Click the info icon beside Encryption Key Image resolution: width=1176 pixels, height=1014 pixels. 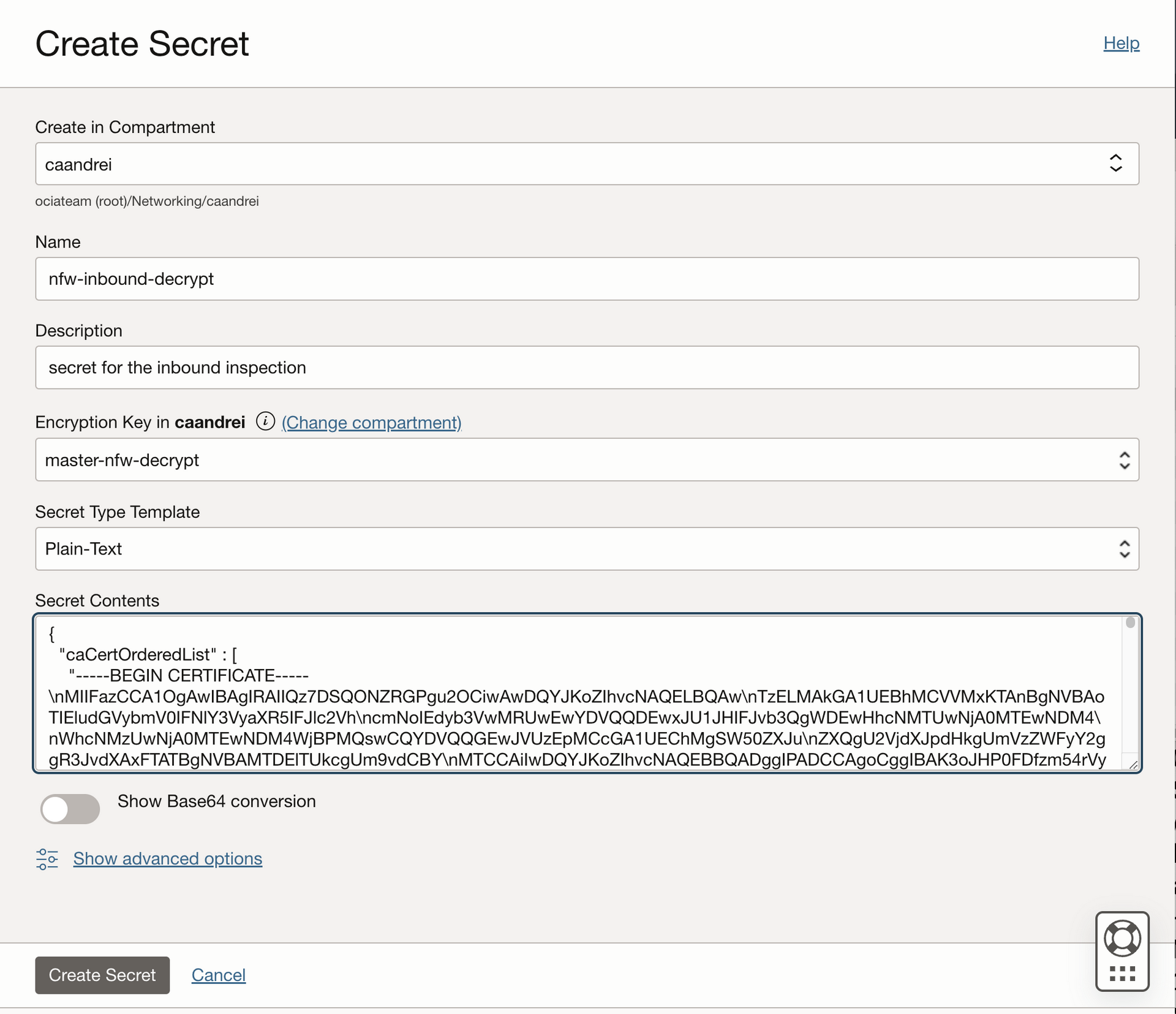pos(265,422)
